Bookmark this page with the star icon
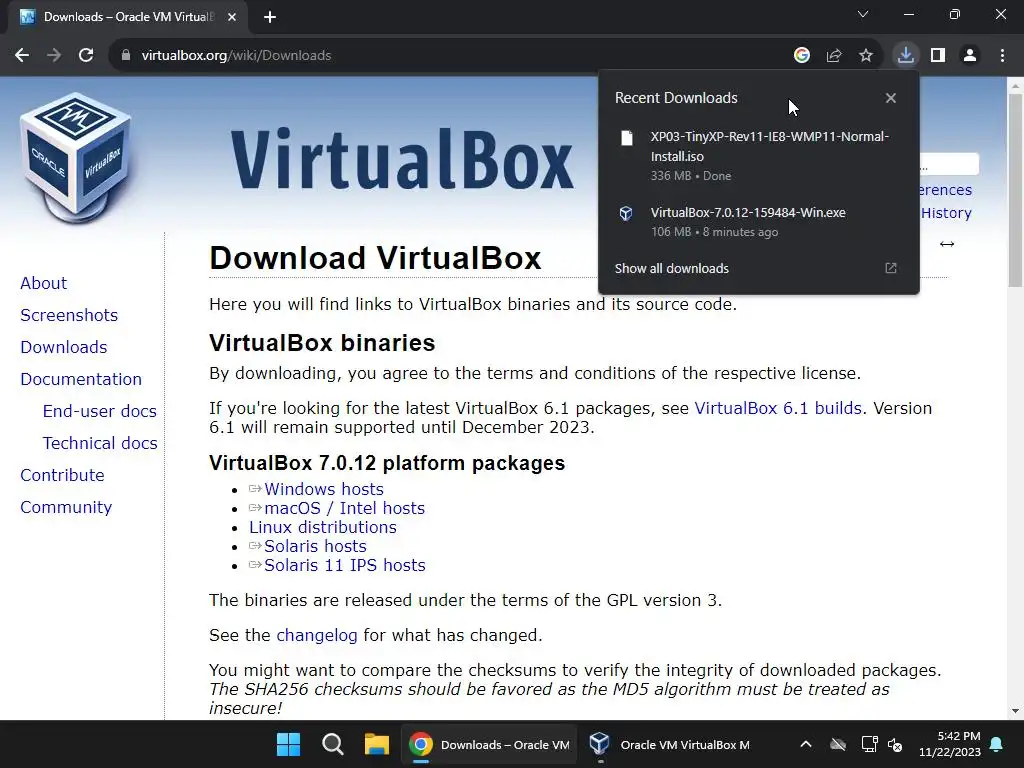Image resolution: width=1024 pixels, height=768 pixels. click(x=866, y=56)
